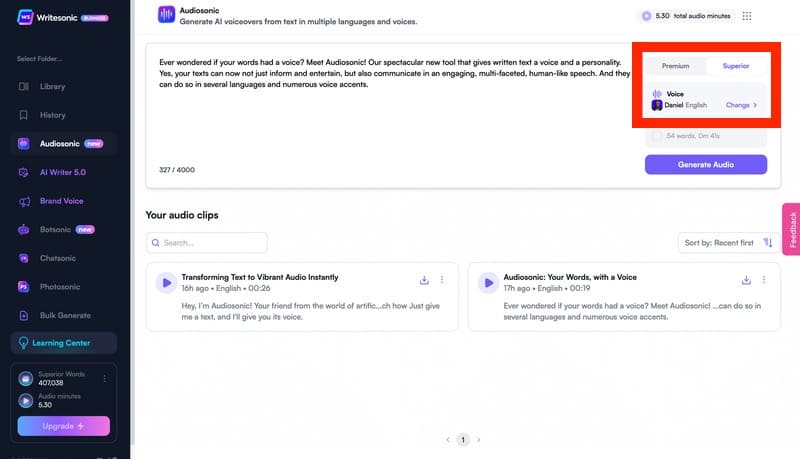Click the search magnifier icon
This screenshot has width=800, height=459.
click(156, 243)
